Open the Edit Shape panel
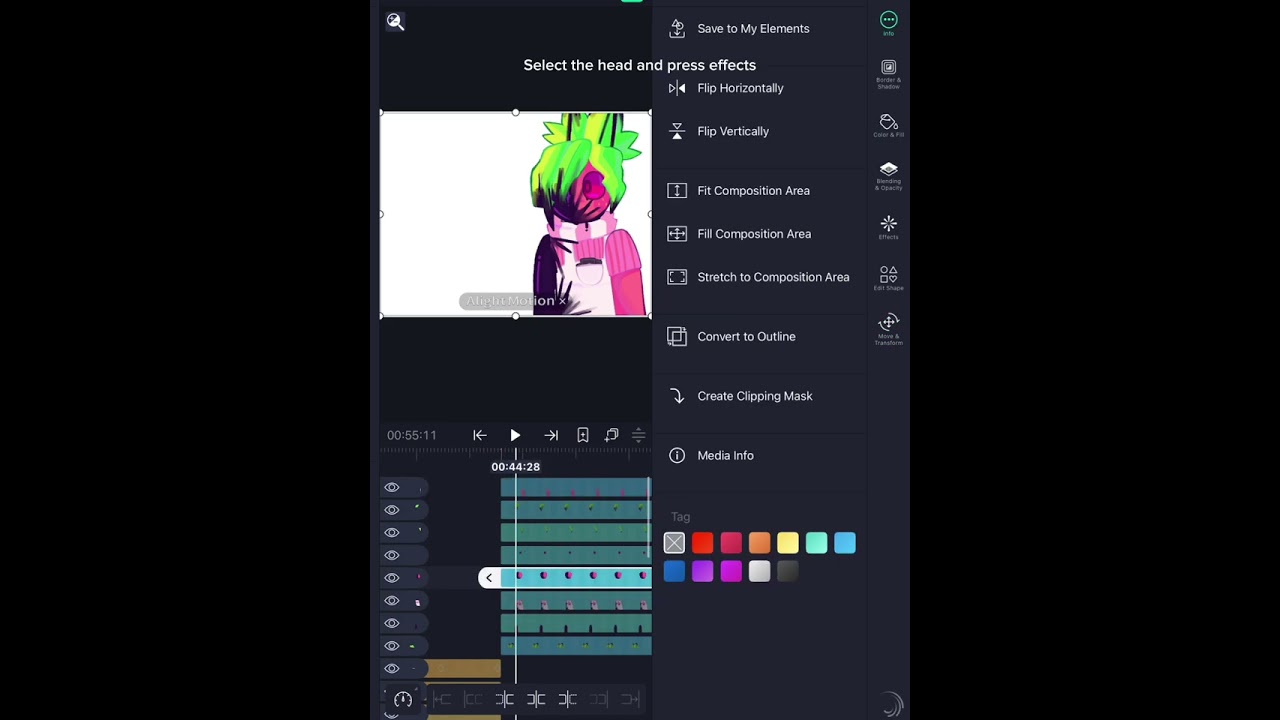Viewport: 1280px width, 720px height. coord(888,278)
